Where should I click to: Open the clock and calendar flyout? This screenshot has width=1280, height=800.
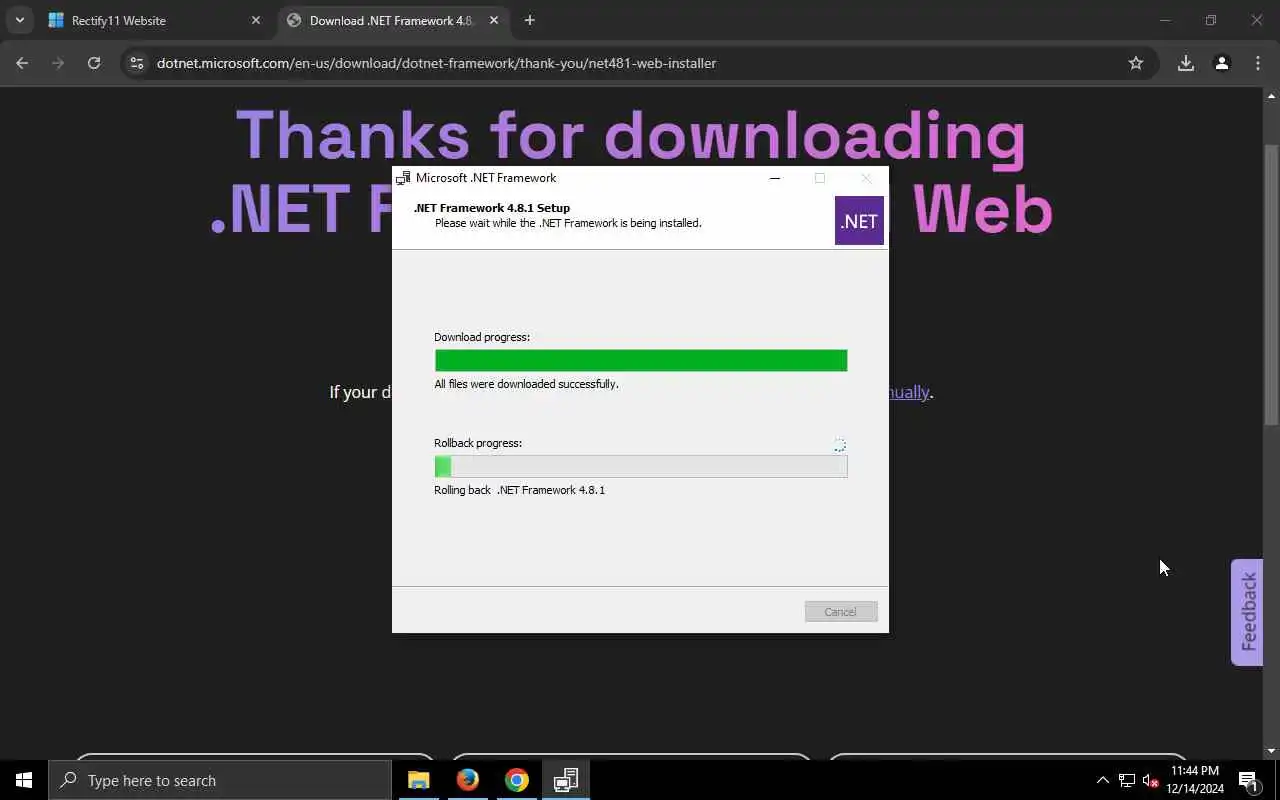point(1195,780)
